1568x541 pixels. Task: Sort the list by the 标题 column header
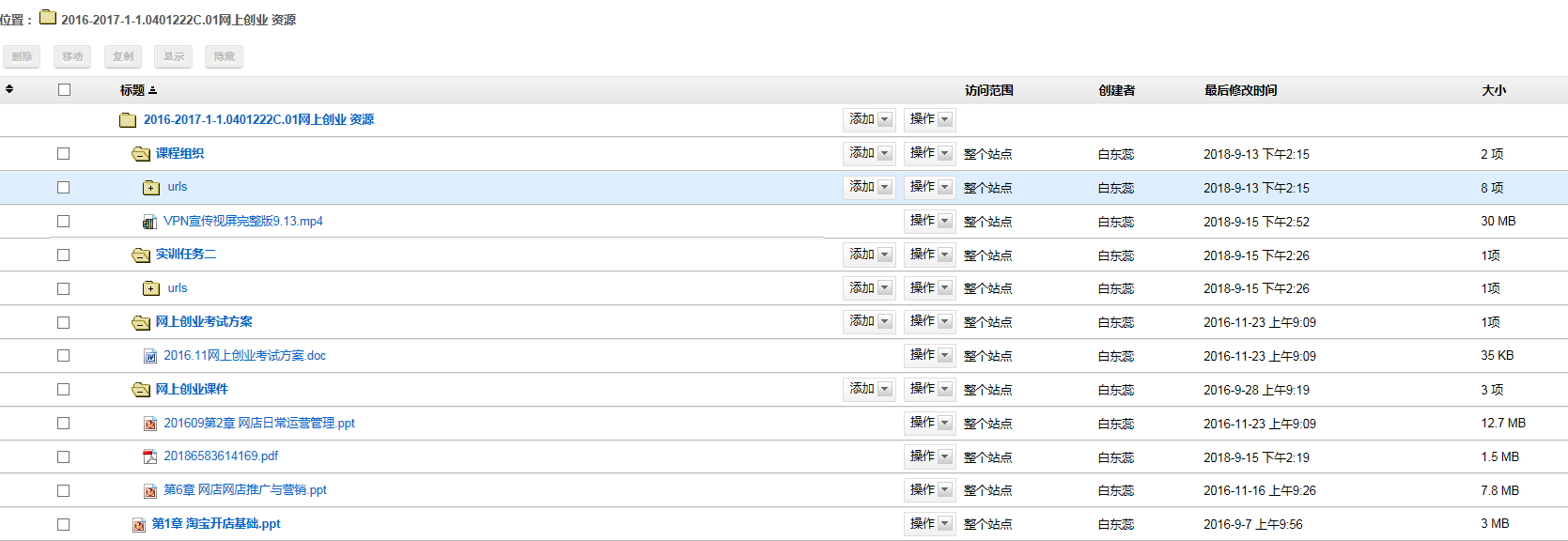pos(132,91)
